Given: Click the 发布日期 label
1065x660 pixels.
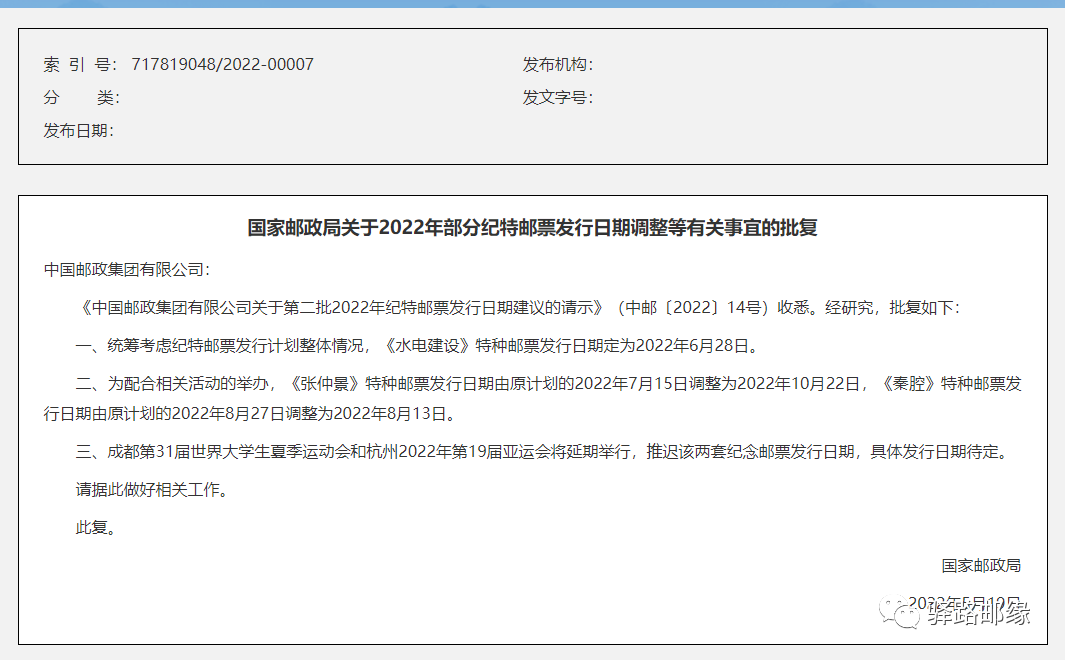Looking at the screenshot, I should 79,130.
